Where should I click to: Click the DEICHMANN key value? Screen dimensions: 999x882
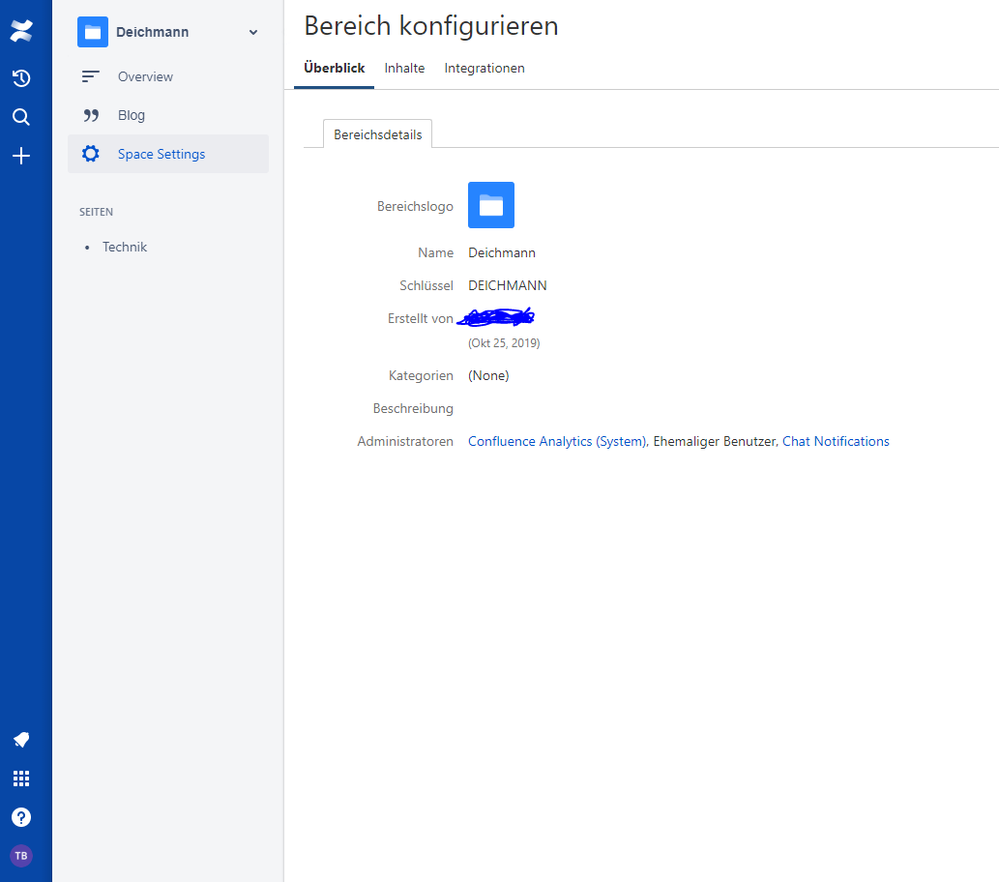(x=507, y=286)
